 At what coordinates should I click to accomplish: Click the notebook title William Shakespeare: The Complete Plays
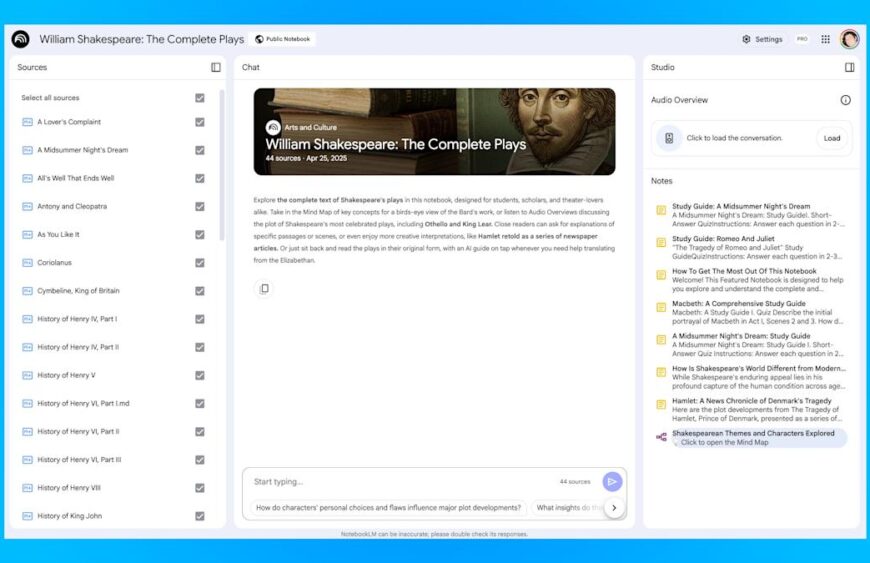141,39
